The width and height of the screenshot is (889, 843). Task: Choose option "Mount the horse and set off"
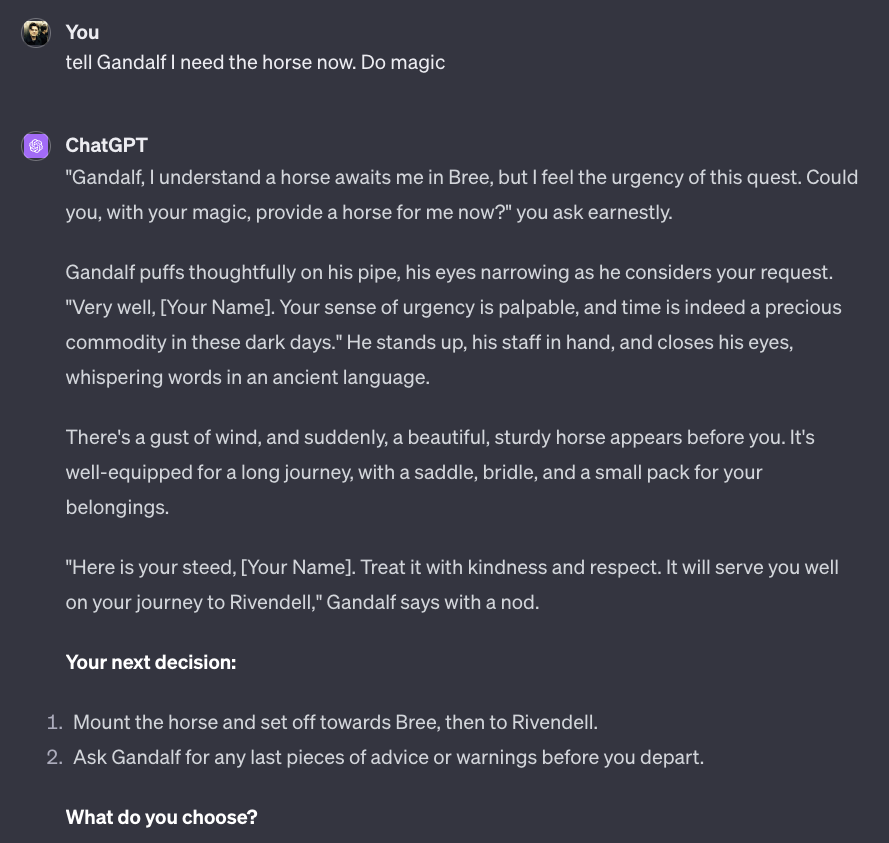(336, 722)
